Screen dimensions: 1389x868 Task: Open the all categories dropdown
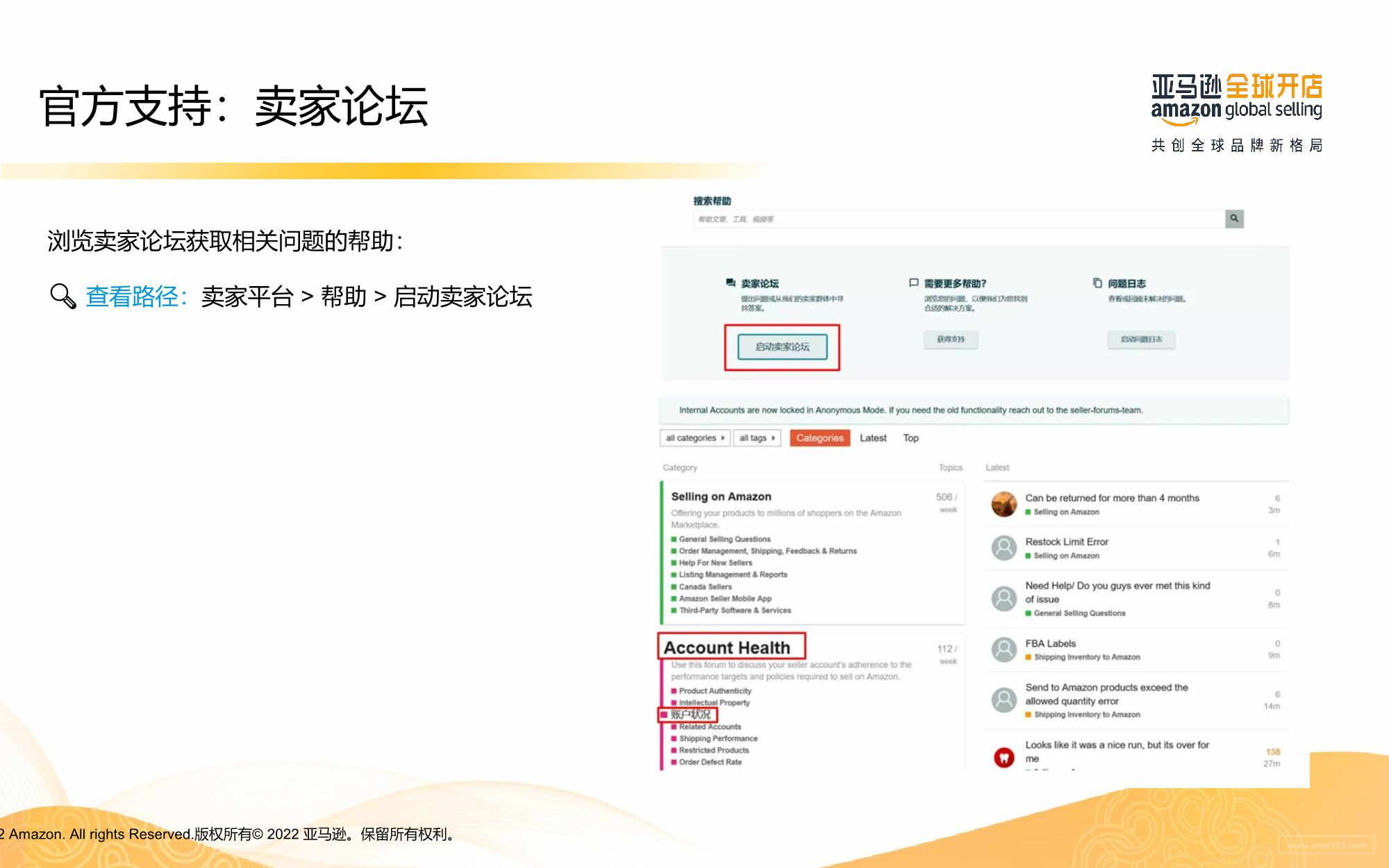pyautogui.click(x=694, y=438)
